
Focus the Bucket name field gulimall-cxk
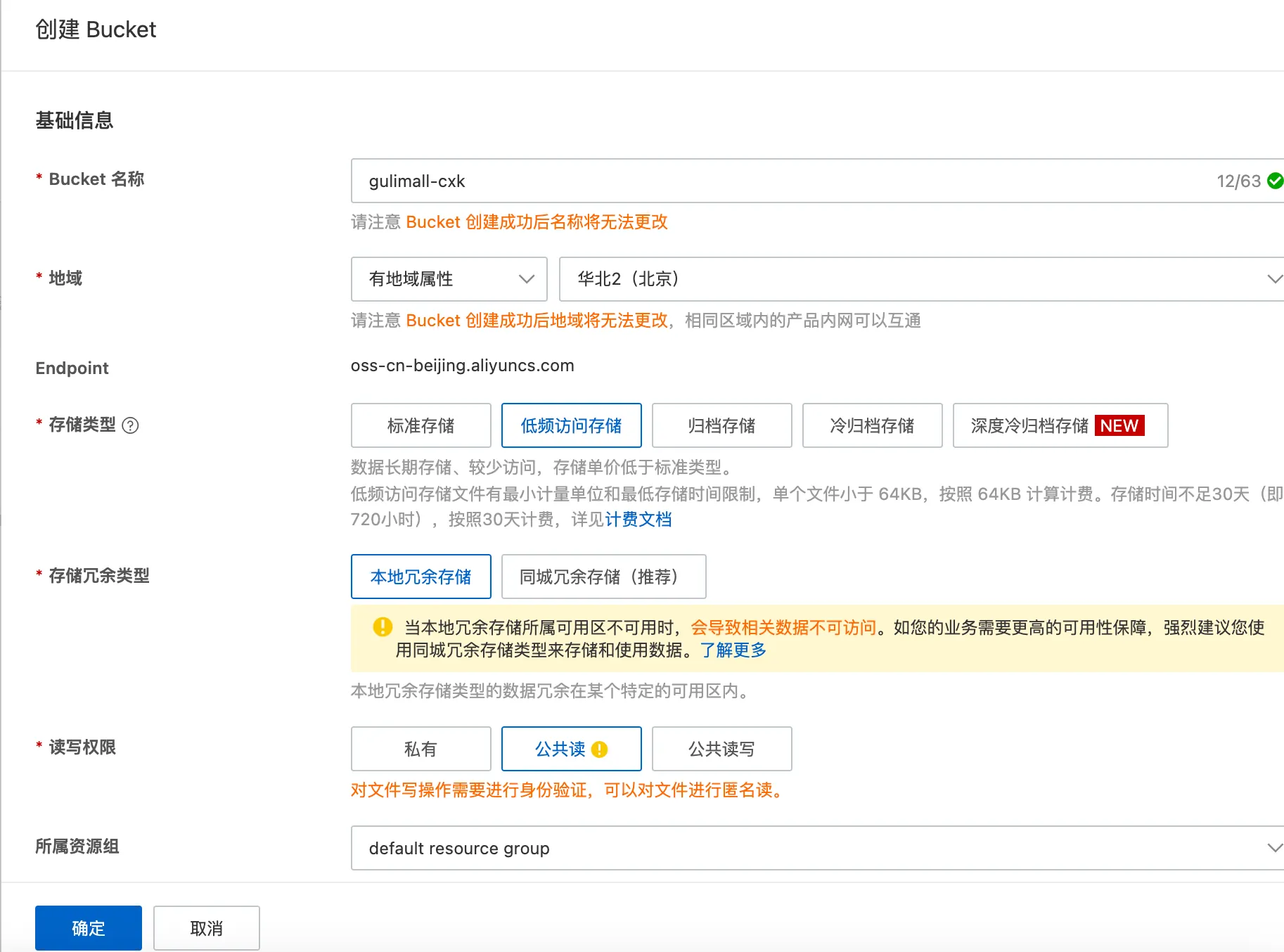click(818, 181)
